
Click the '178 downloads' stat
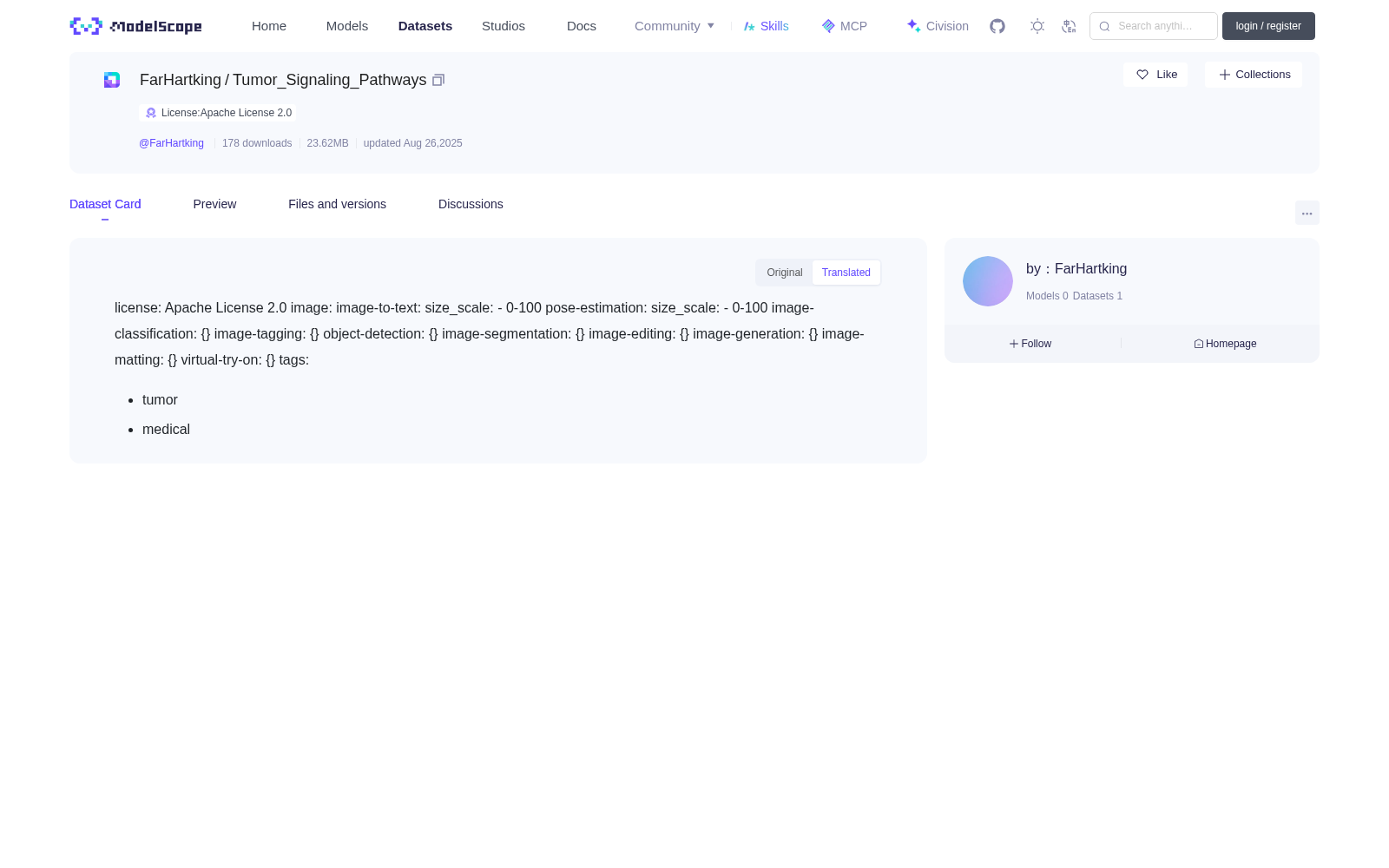257,143
